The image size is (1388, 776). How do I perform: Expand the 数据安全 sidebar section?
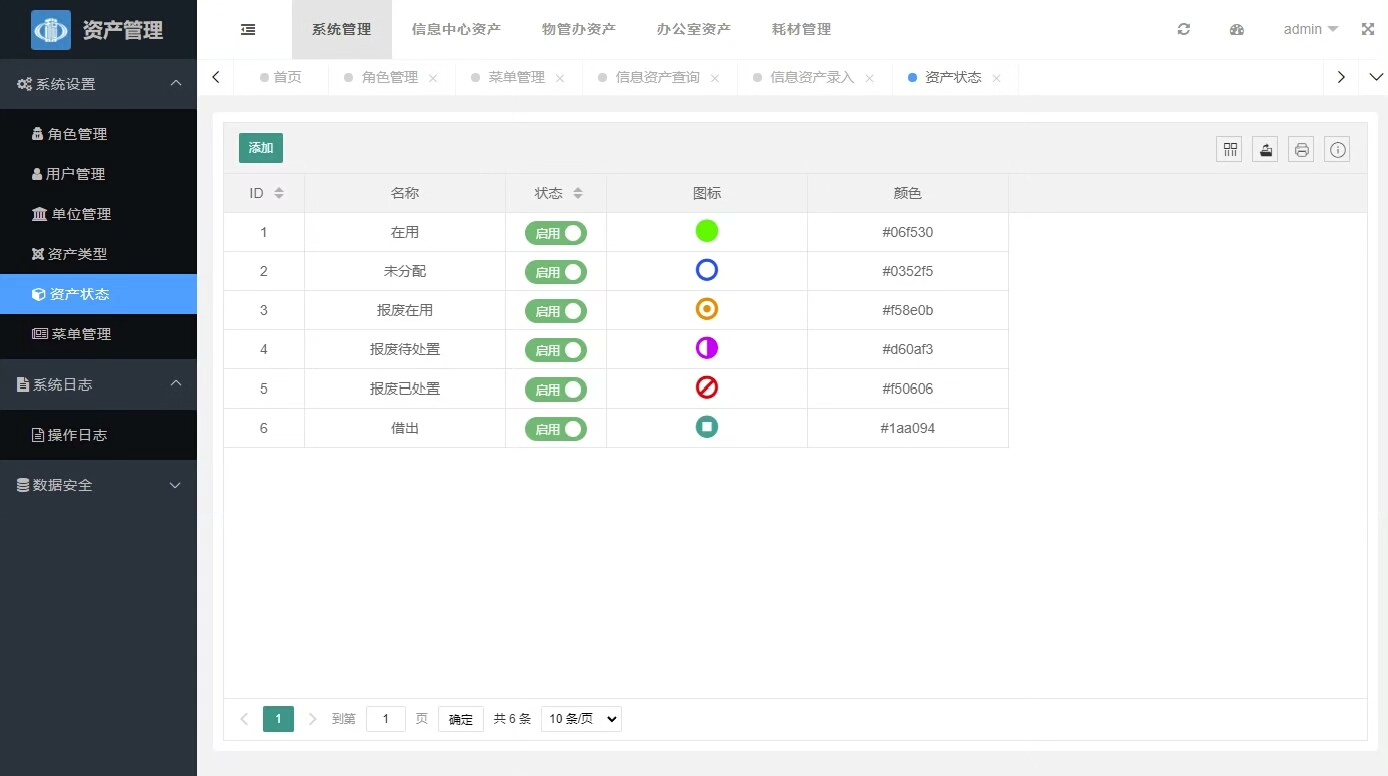pyautogui.click(x=98, y=485)
